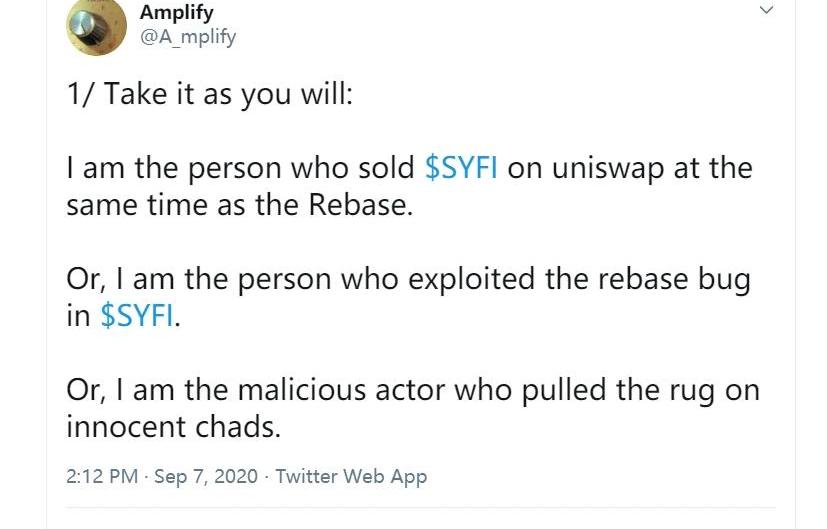Select the Sep 7, 2020 date link

206,476
